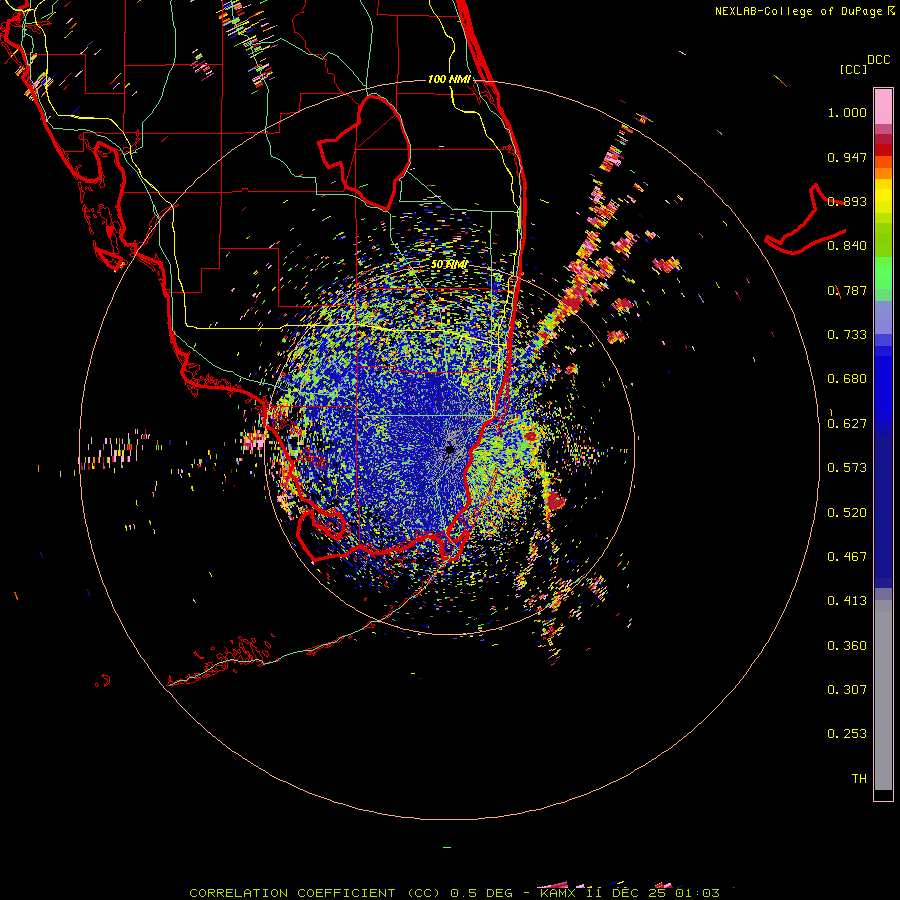Screen dimensions: 900x900
Task: Select the 0.467 scale value
Action: (847, 557)
